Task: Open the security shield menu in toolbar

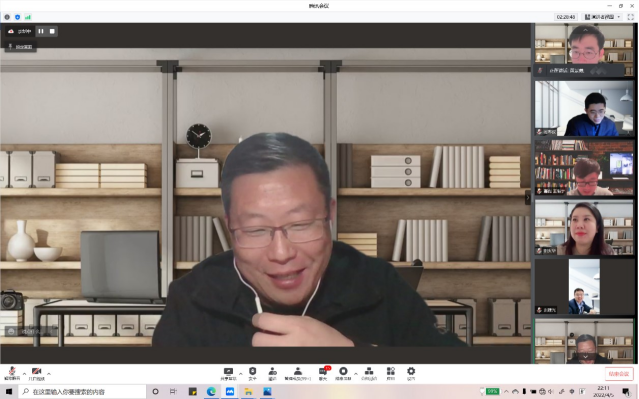Action: click(253, 373)
